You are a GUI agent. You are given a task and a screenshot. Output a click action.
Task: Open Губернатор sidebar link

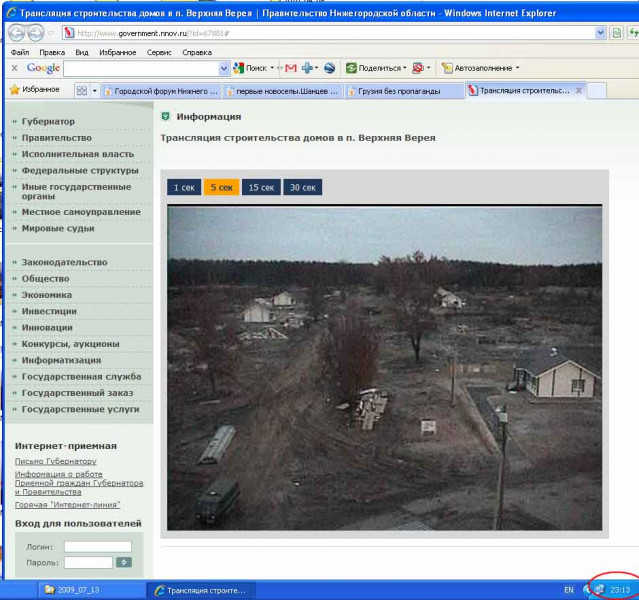pyautogui.click(x=48, y=121)
